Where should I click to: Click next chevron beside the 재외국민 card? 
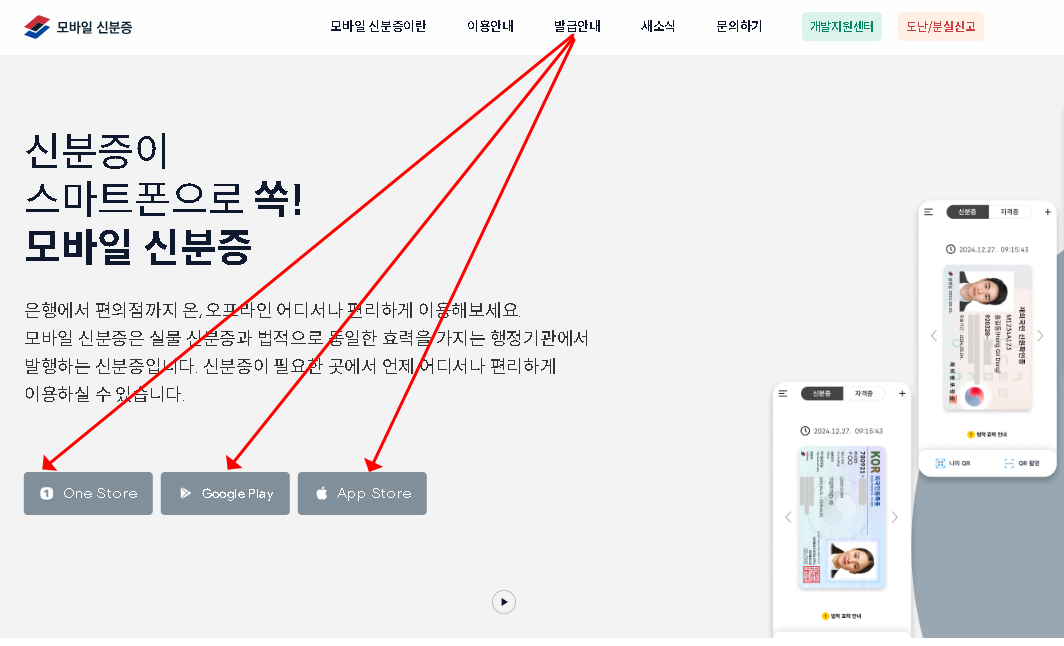click(1040, 336)
